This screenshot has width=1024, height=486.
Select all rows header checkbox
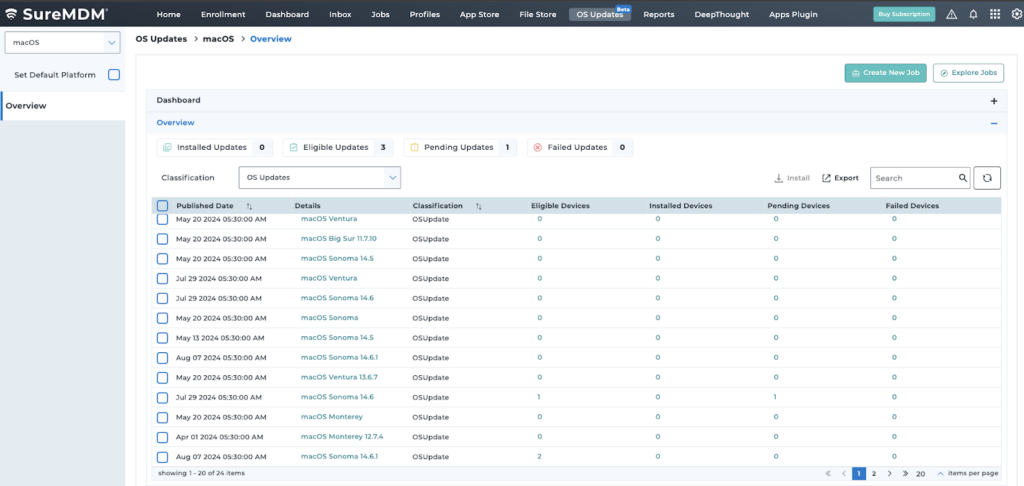[x=163, y=206]
